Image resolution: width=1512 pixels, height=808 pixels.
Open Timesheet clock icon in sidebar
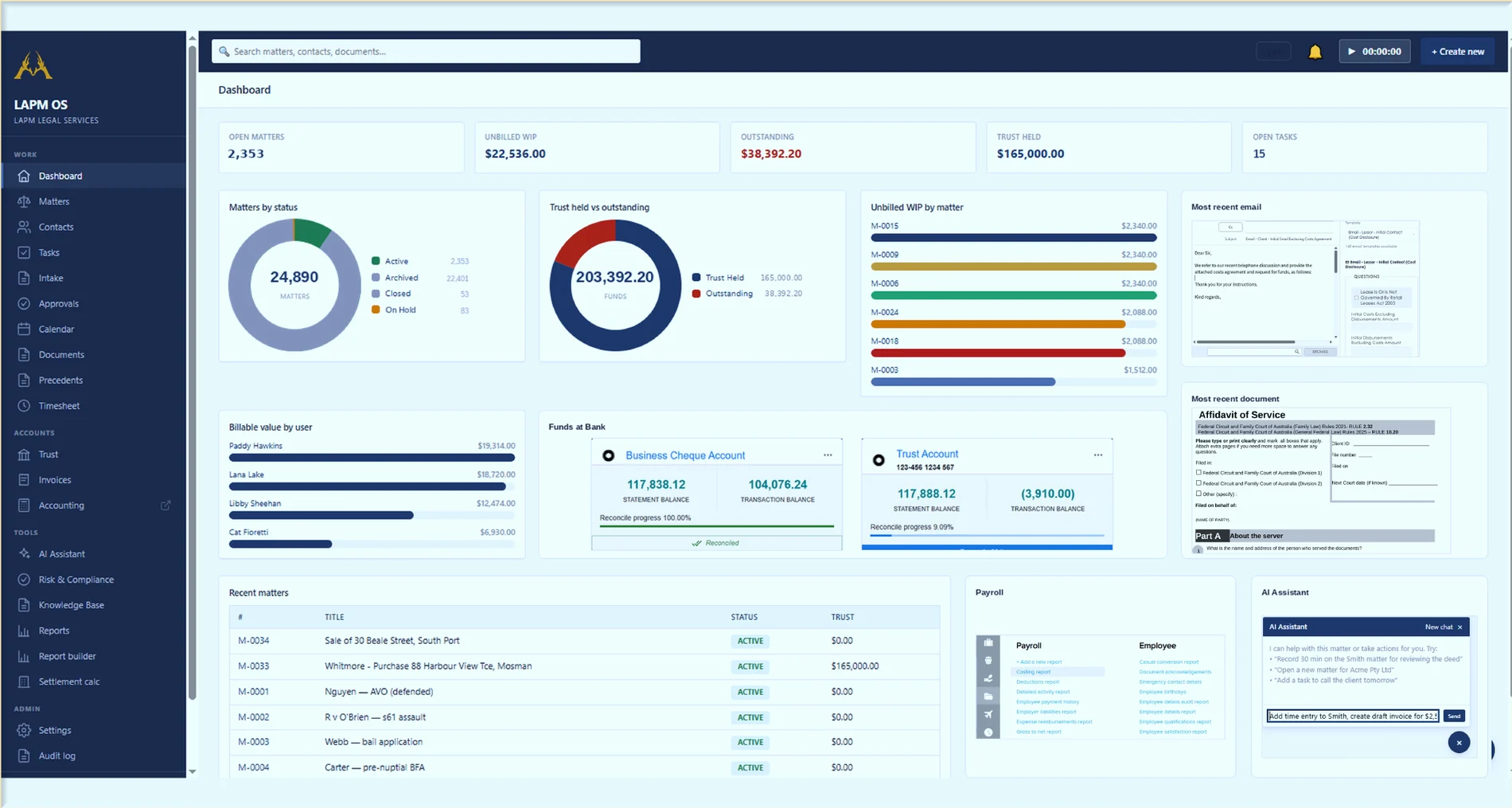pos(24,405)
